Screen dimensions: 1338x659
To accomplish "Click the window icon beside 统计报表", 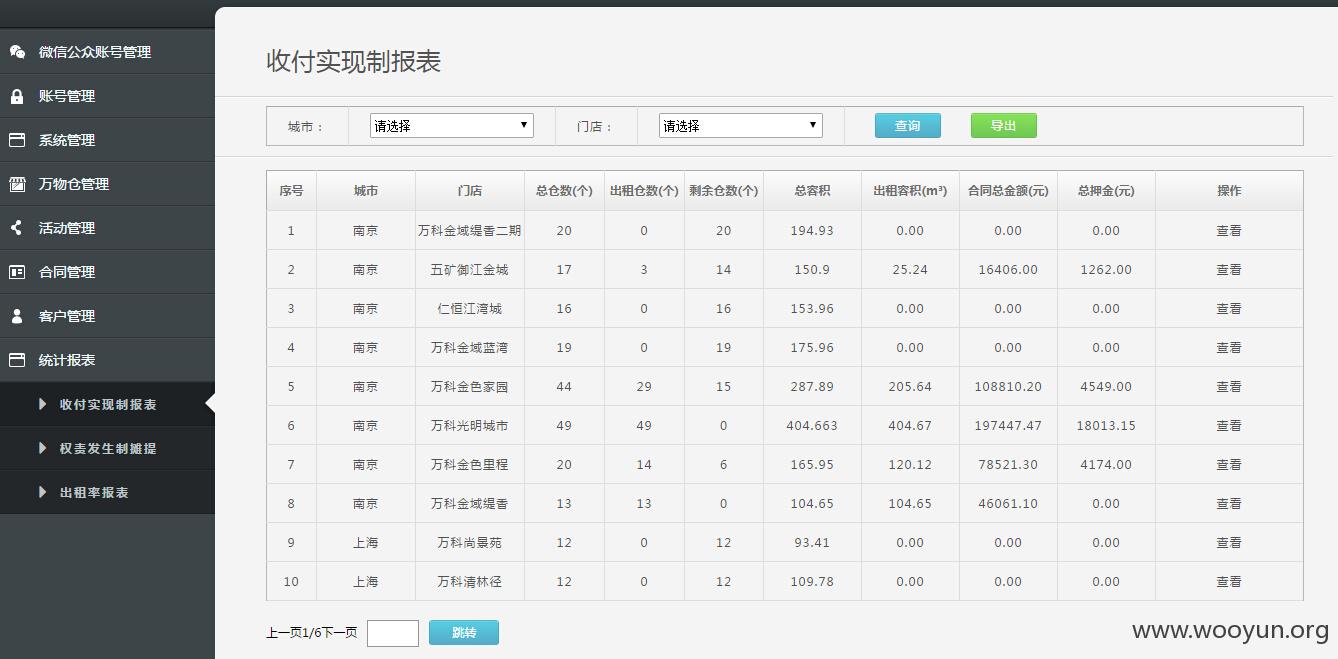I will 17,360.
